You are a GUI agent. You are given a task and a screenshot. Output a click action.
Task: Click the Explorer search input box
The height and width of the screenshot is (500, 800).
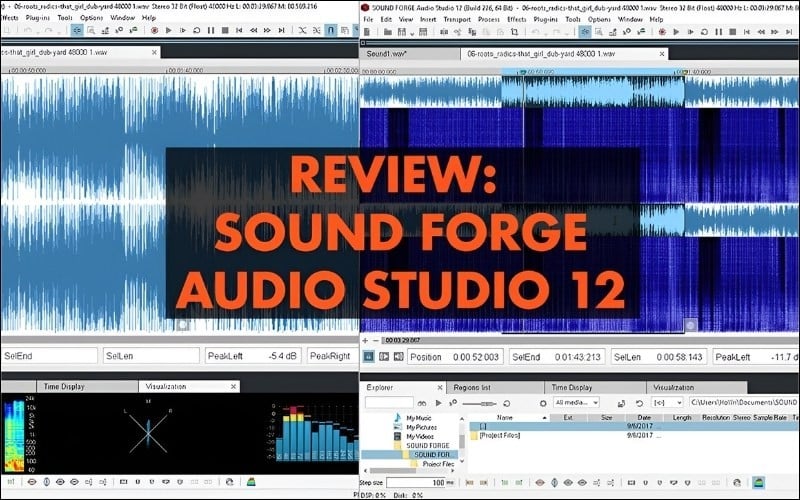tap(389, 403)
